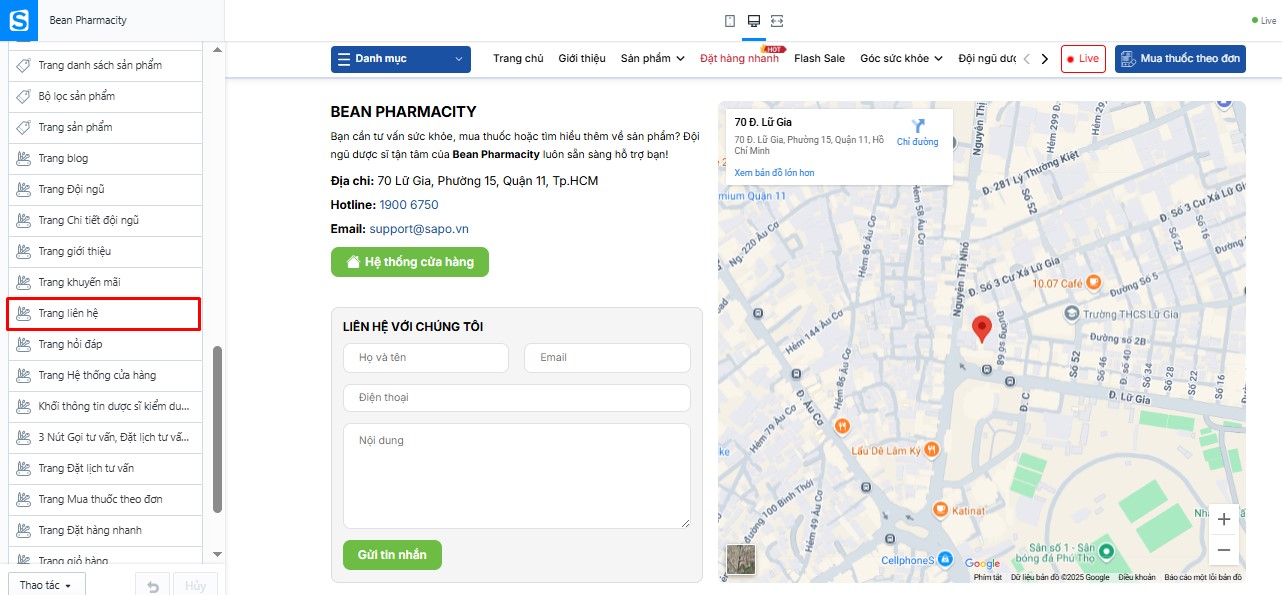
Task: Select Trang liên hệ in sidebar
Action: pos(104,314)
